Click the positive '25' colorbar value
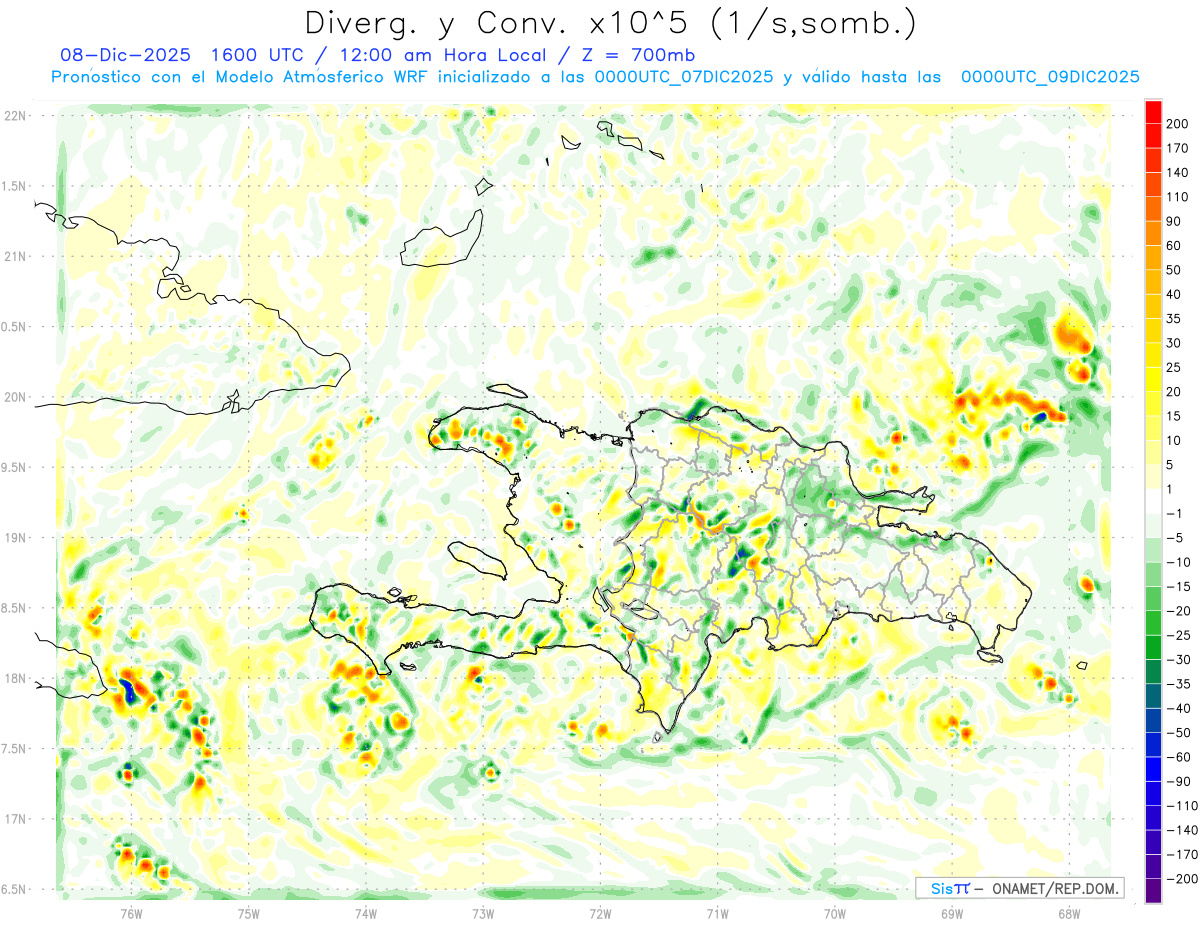 pos(1174,367)
